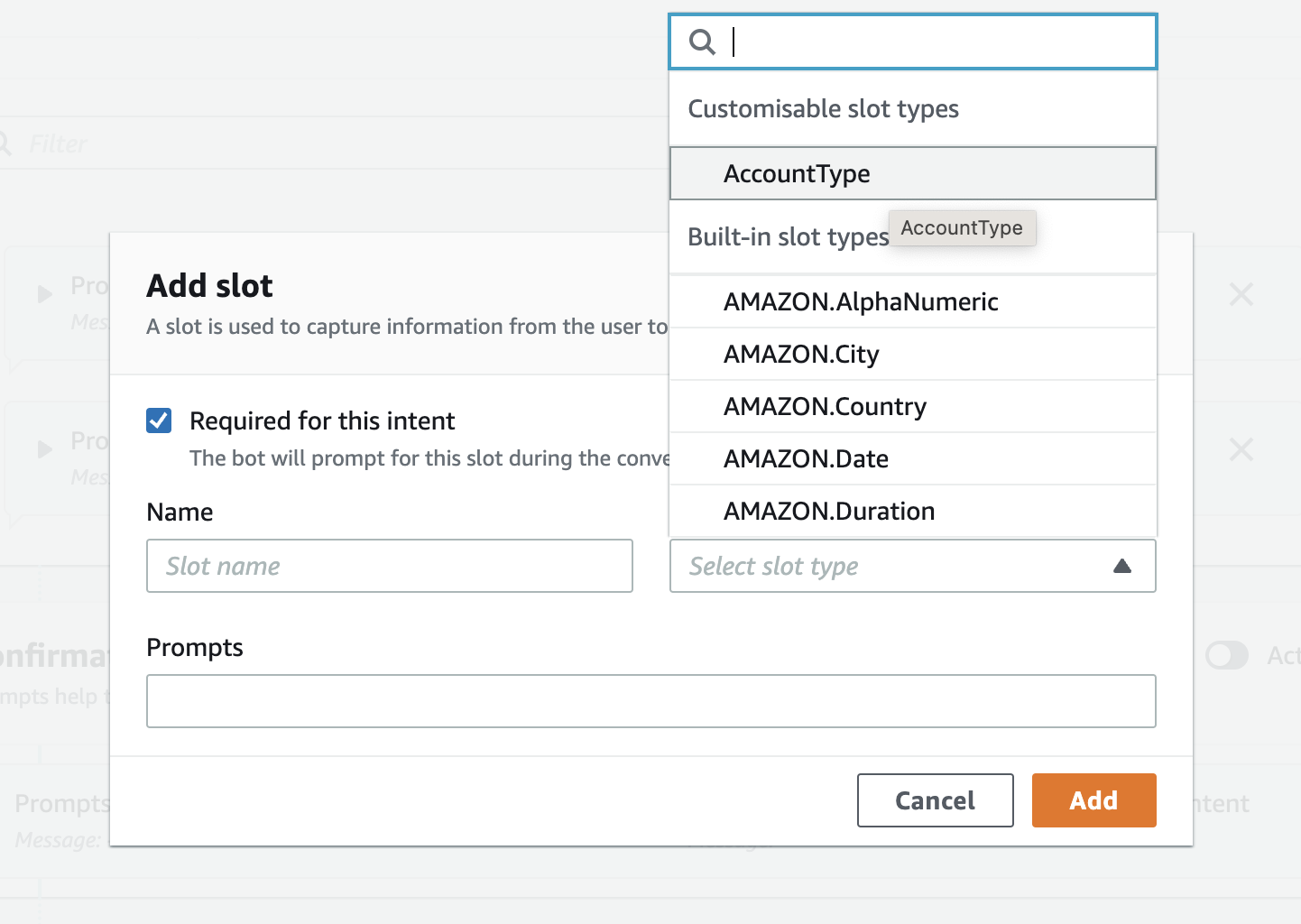Click the orange Add button
The width and height of the screenshot is (1301, 924).
click(x=1093, y=800)
